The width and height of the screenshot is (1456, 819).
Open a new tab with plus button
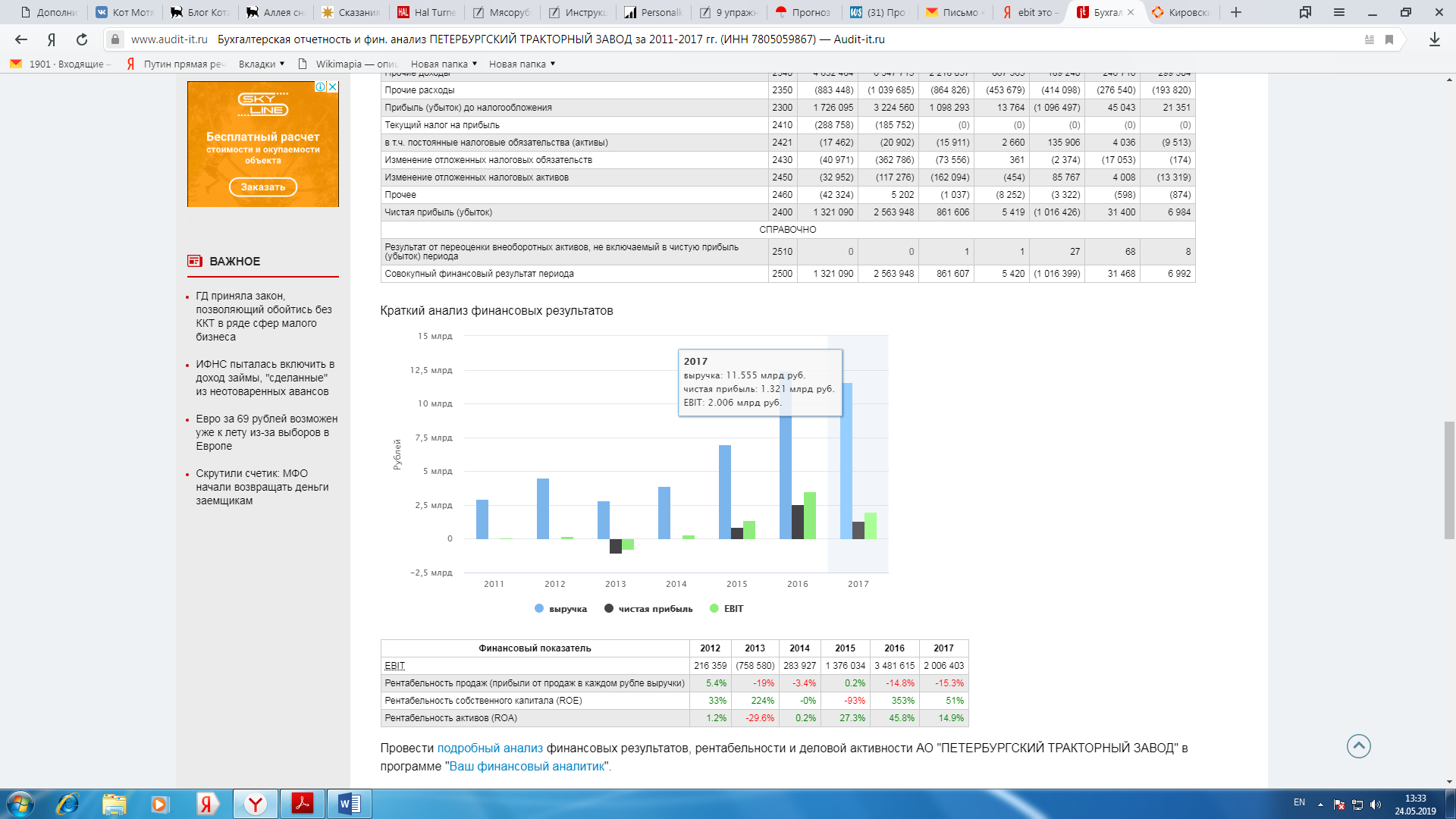tap(1236, 12)
